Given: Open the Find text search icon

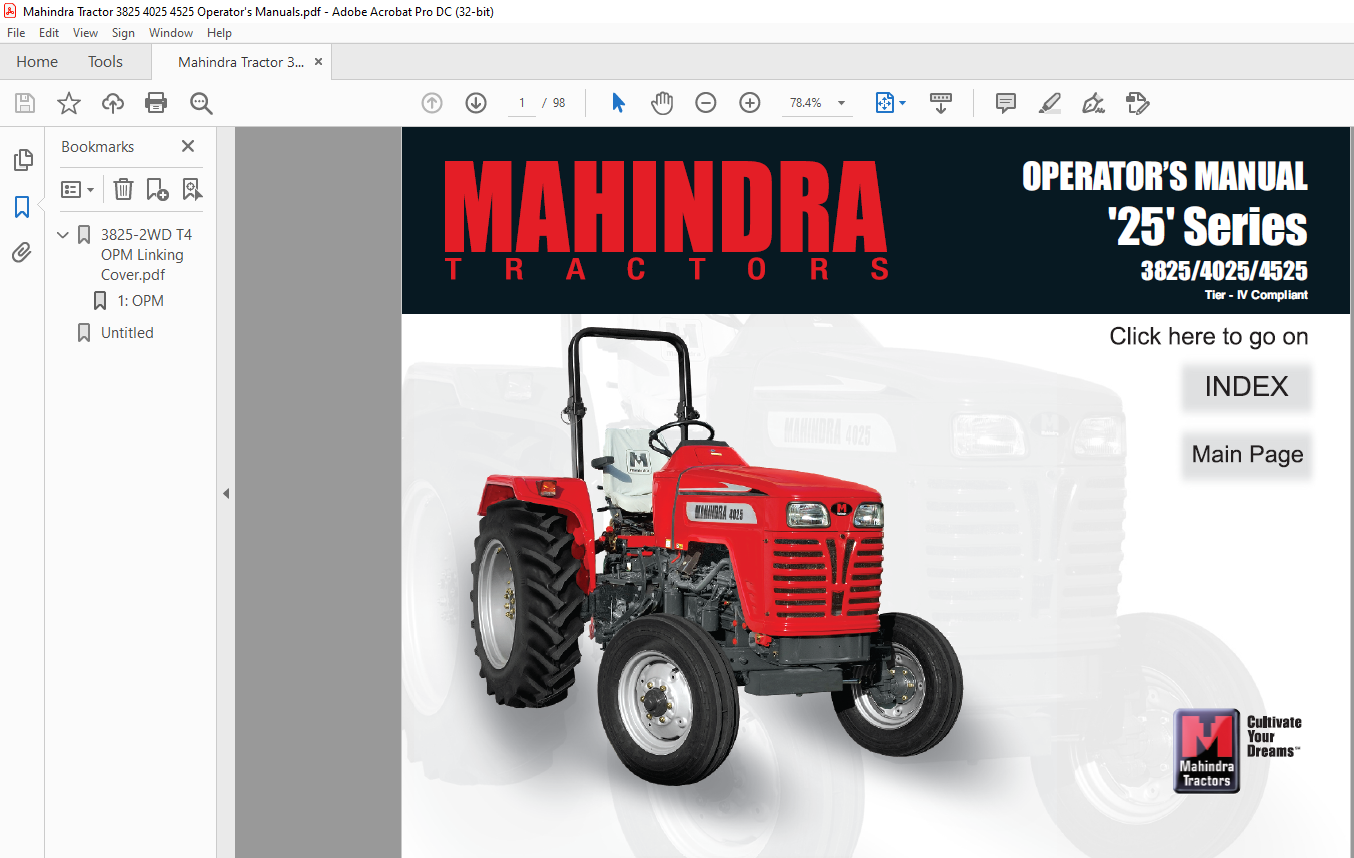Looking at the screenshot, I should point(201,103).
